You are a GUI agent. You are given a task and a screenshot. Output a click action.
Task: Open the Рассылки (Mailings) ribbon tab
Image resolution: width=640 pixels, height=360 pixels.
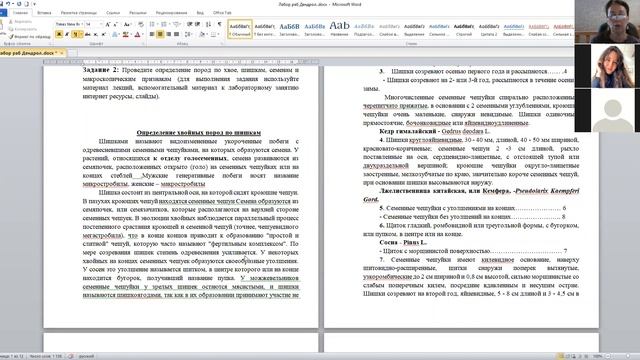[138, 13]
